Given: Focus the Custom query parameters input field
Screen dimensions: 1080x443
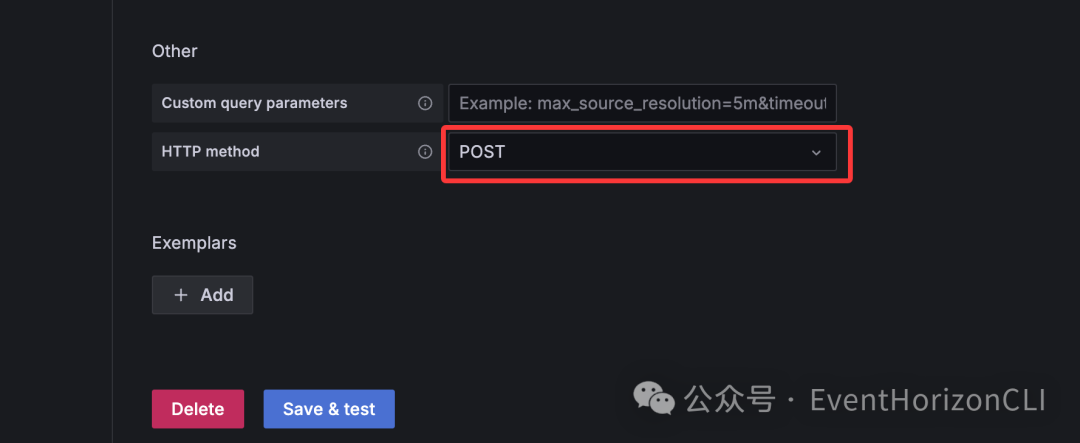Looking at the screenshot, I should (x=642, y=103).
